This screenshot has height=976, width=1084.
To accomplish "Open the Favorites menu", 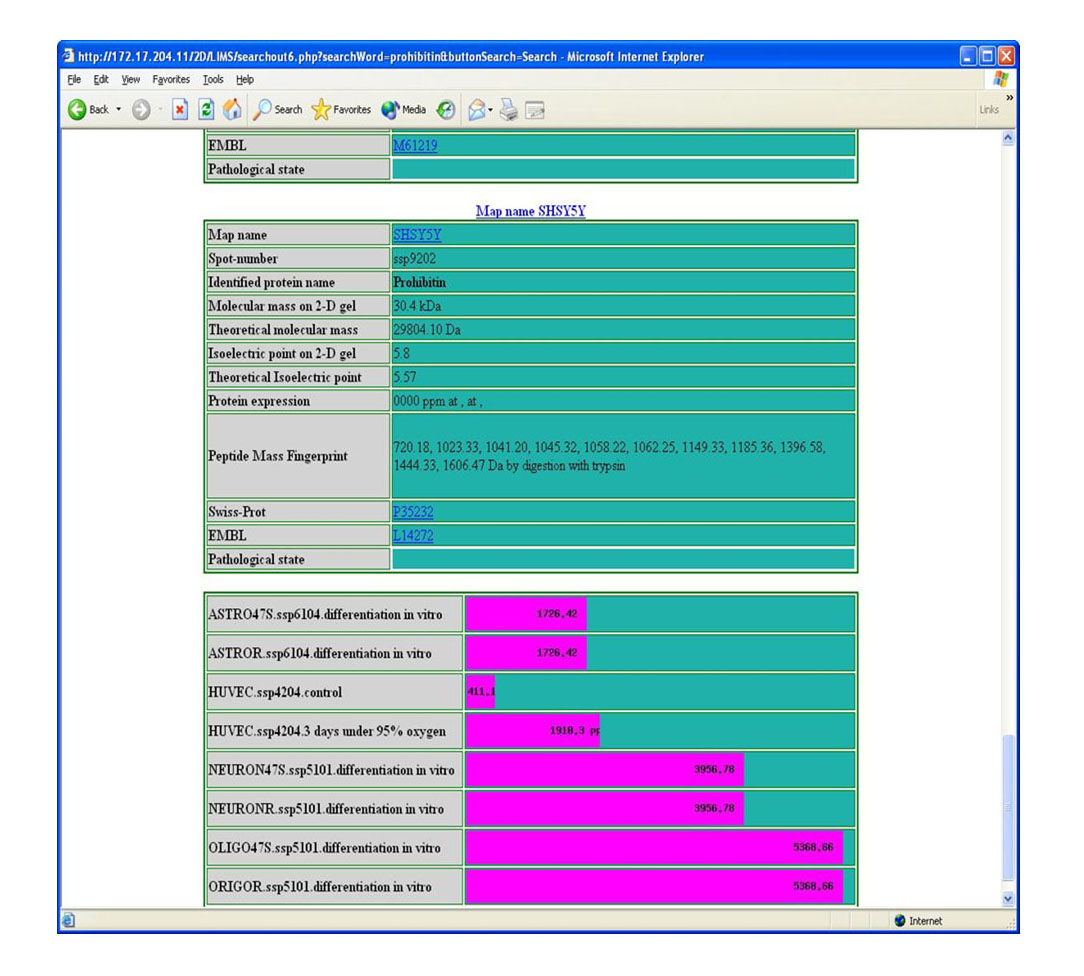I will click(171, 79).
